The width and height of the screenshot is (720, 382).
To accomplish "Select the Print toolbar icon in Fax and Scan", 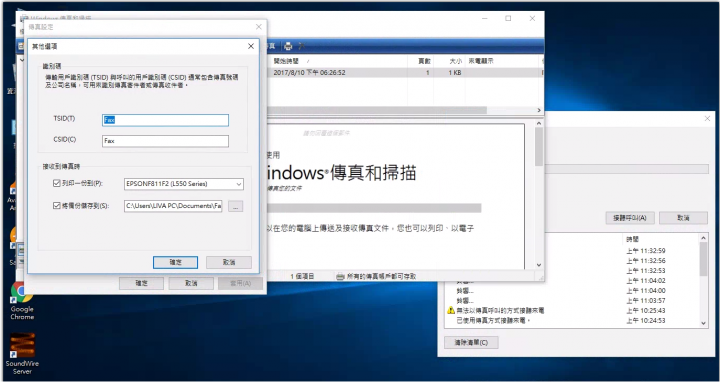I will (x=288, y=46).
